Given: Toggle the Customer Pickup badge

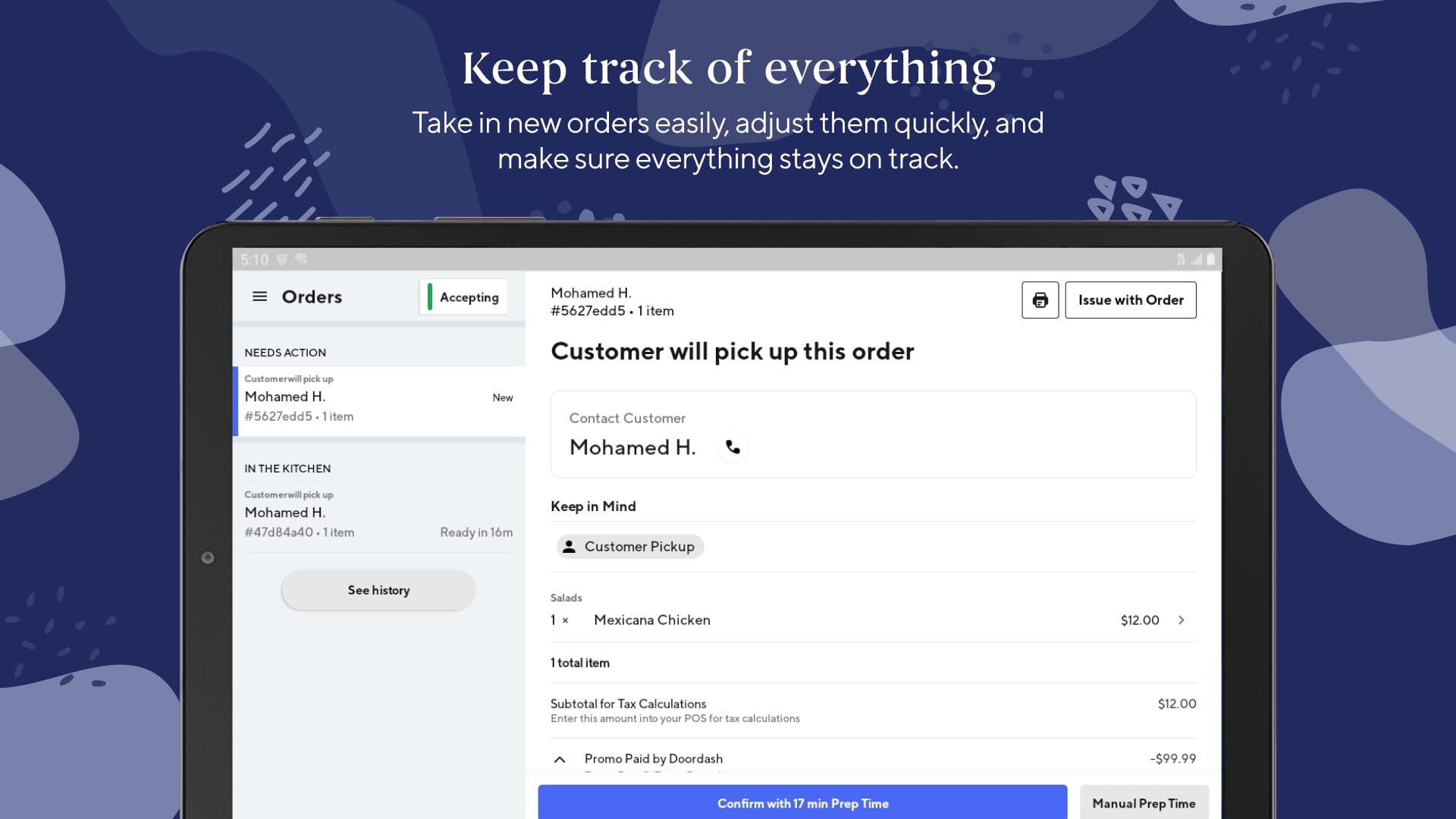Looking at the screenshot, I should [x=629, y=546].
